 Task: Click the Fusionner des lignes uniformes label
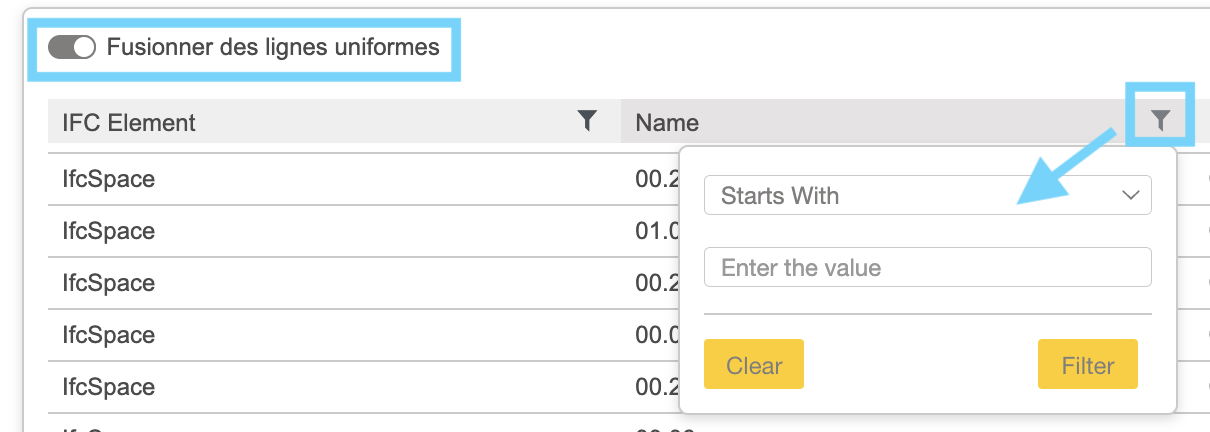[x=273, y=47]
